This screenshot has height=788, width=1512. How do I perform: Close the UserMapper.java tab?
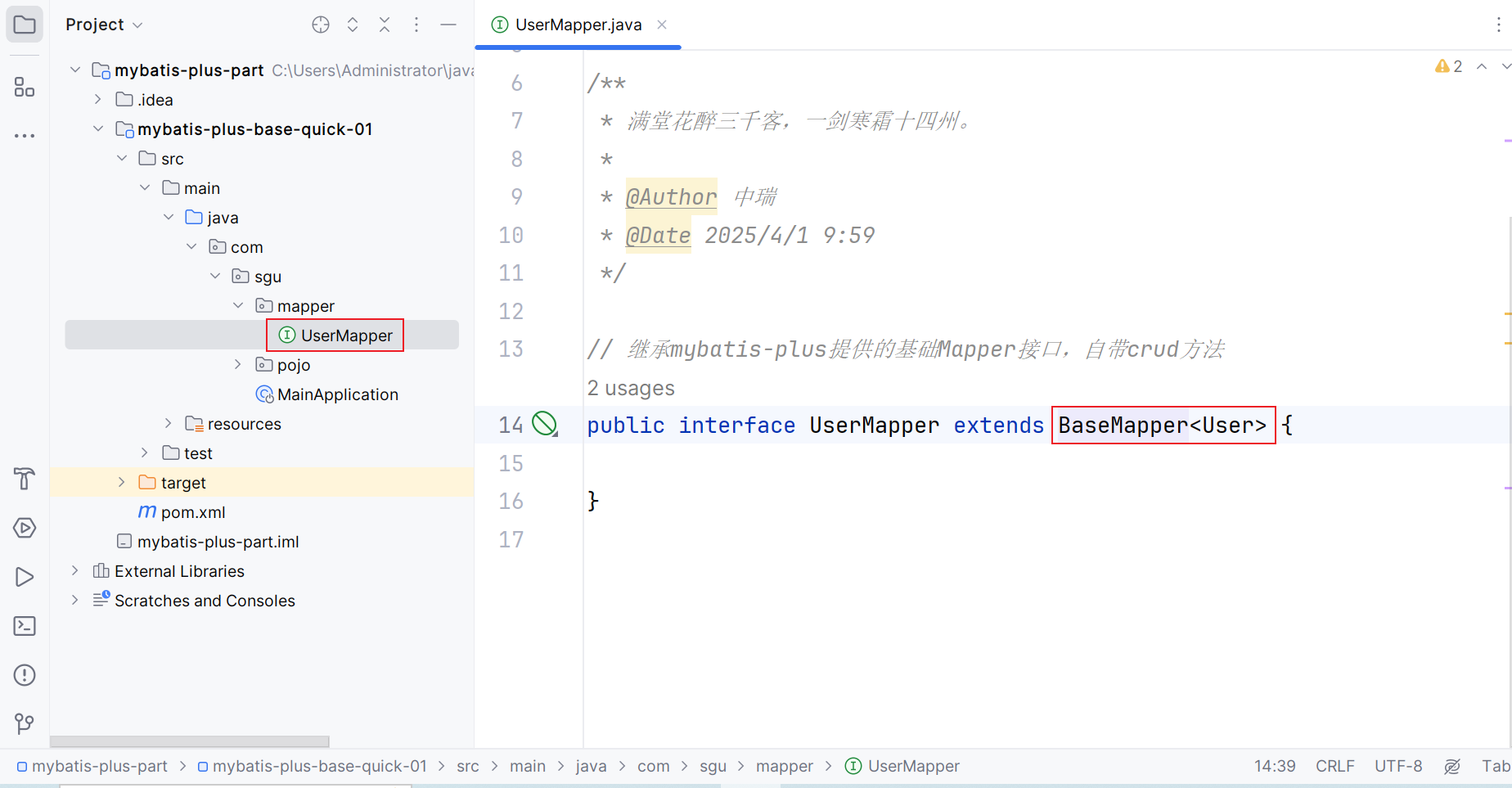click(662, 25)
